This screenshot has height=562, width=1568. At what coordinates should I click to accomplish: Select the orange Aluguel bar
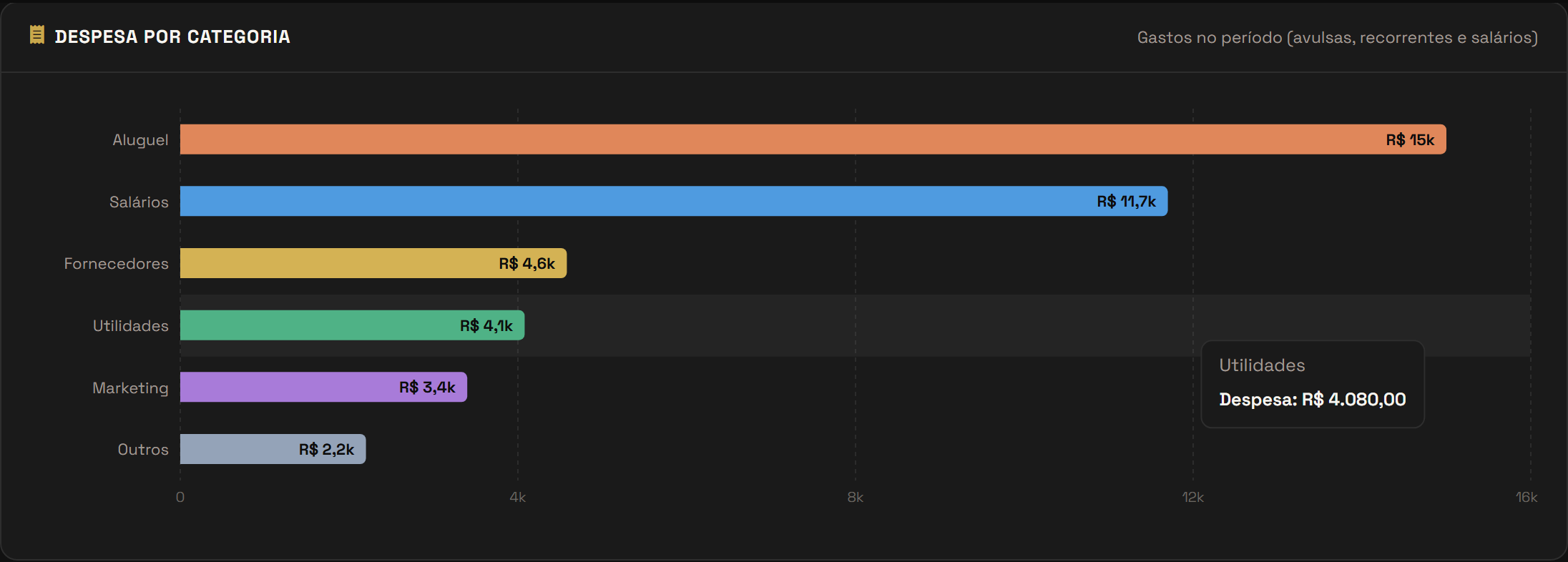click(813, 139)
